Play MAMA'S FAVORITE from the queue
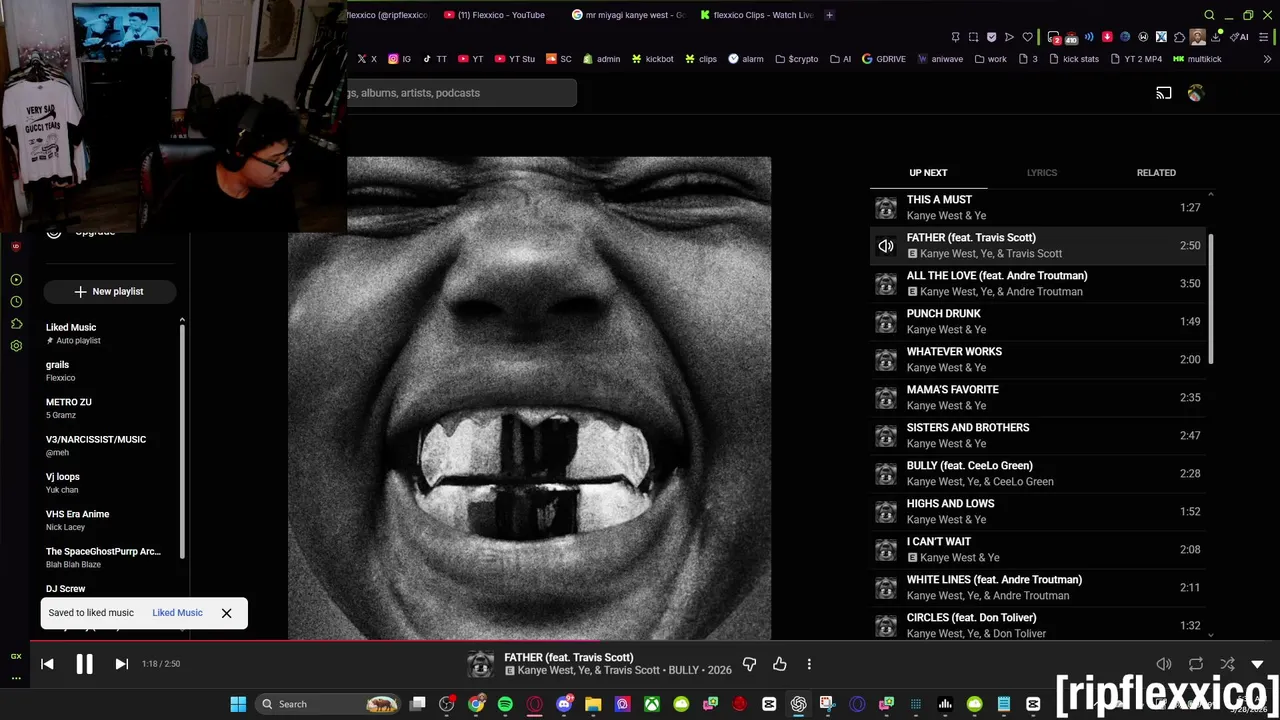Image resolution: width=1280 pixels, height=720 pixels. pos(1038,398)
